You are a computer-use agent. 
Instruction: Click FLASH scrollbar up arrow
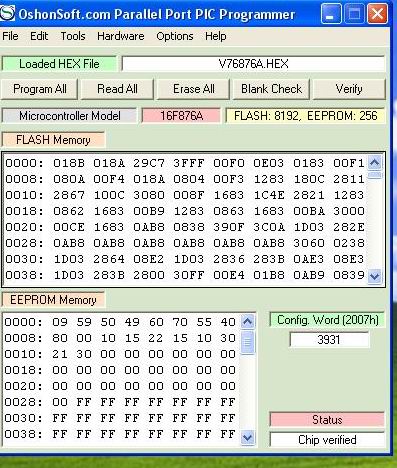(375, 163)
